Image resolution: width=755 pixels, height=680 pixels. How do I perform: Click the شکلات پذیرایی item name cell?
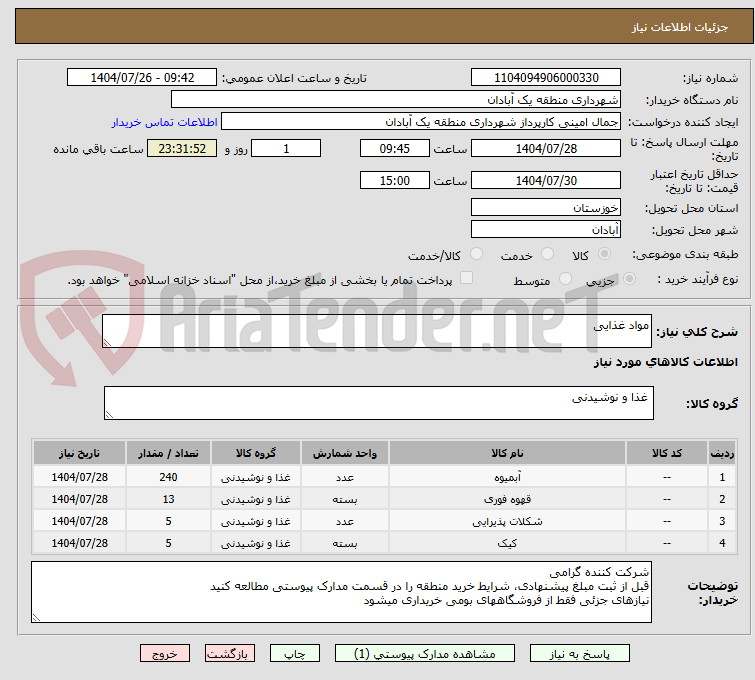[x=507, y=521]
